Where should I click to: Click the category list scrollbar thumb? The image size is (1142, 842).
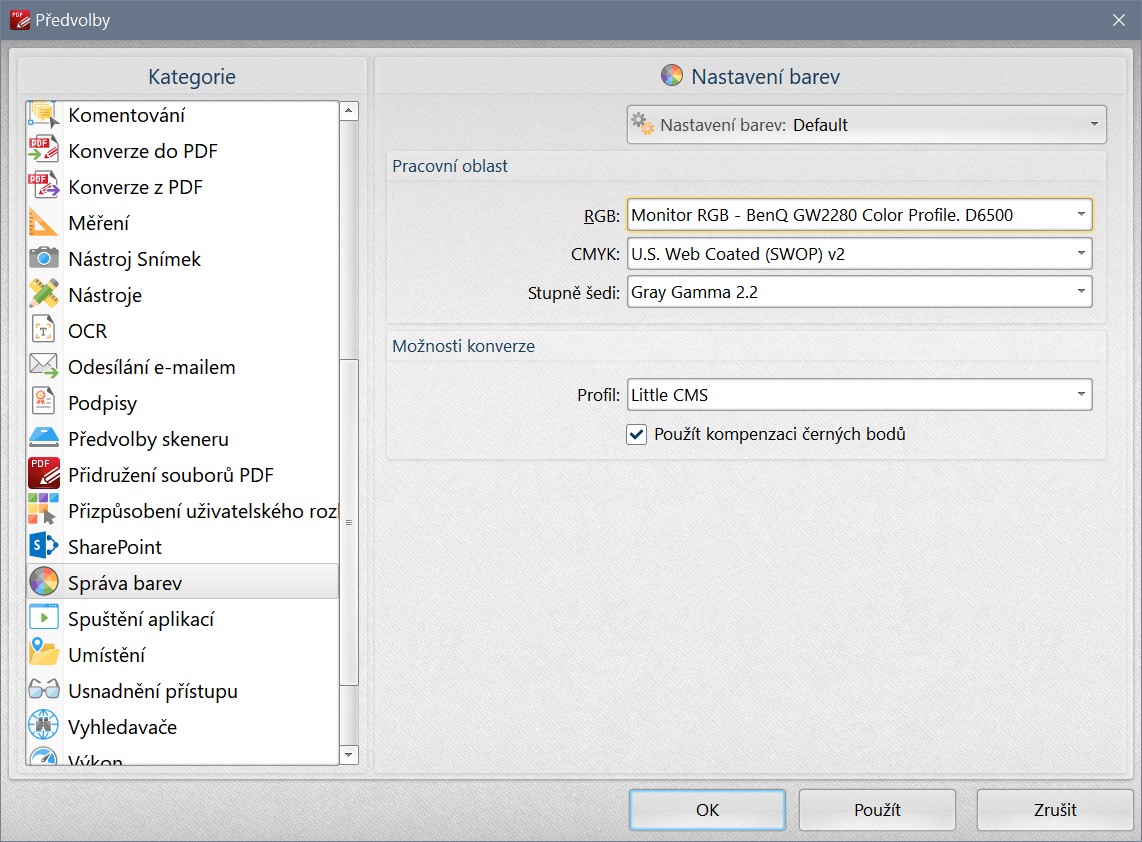[x=349, y=522]
